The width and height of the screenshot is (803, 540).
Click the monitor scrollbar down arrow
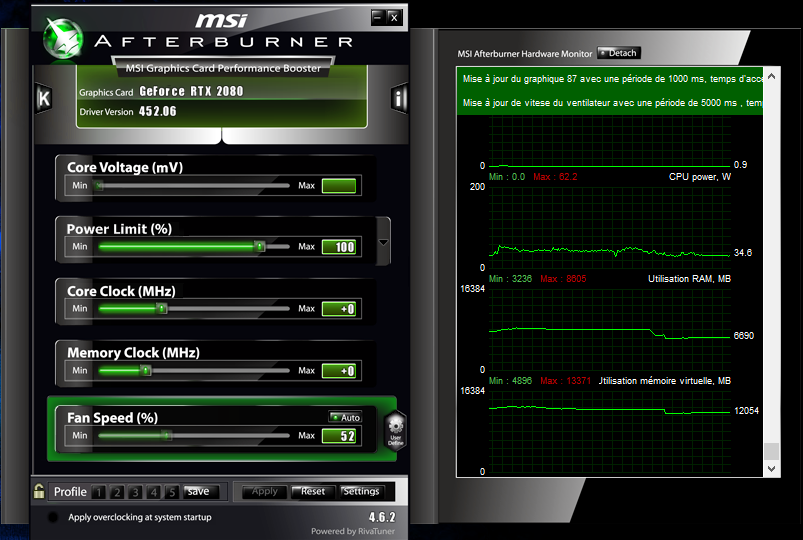pos(772,468)
